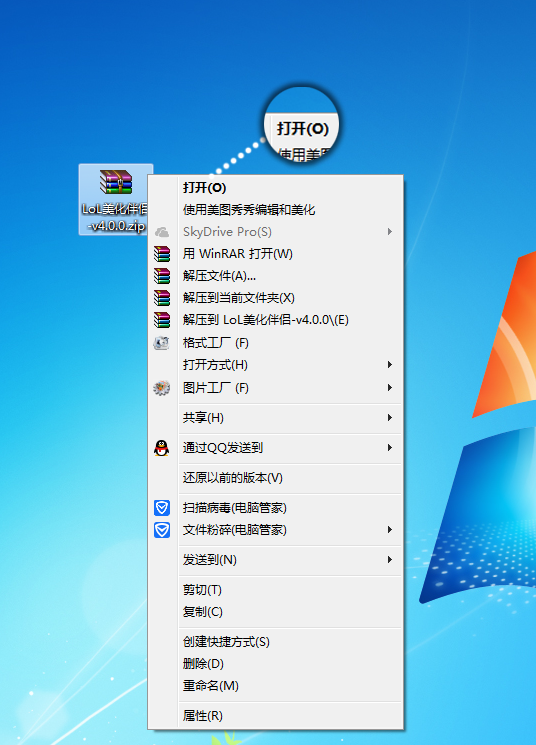Viewport: 536px width, 745px height.
Task: Click the WinRAR icon beside 解压到当前文件夹(X)
Action: (x=162, y=298)
